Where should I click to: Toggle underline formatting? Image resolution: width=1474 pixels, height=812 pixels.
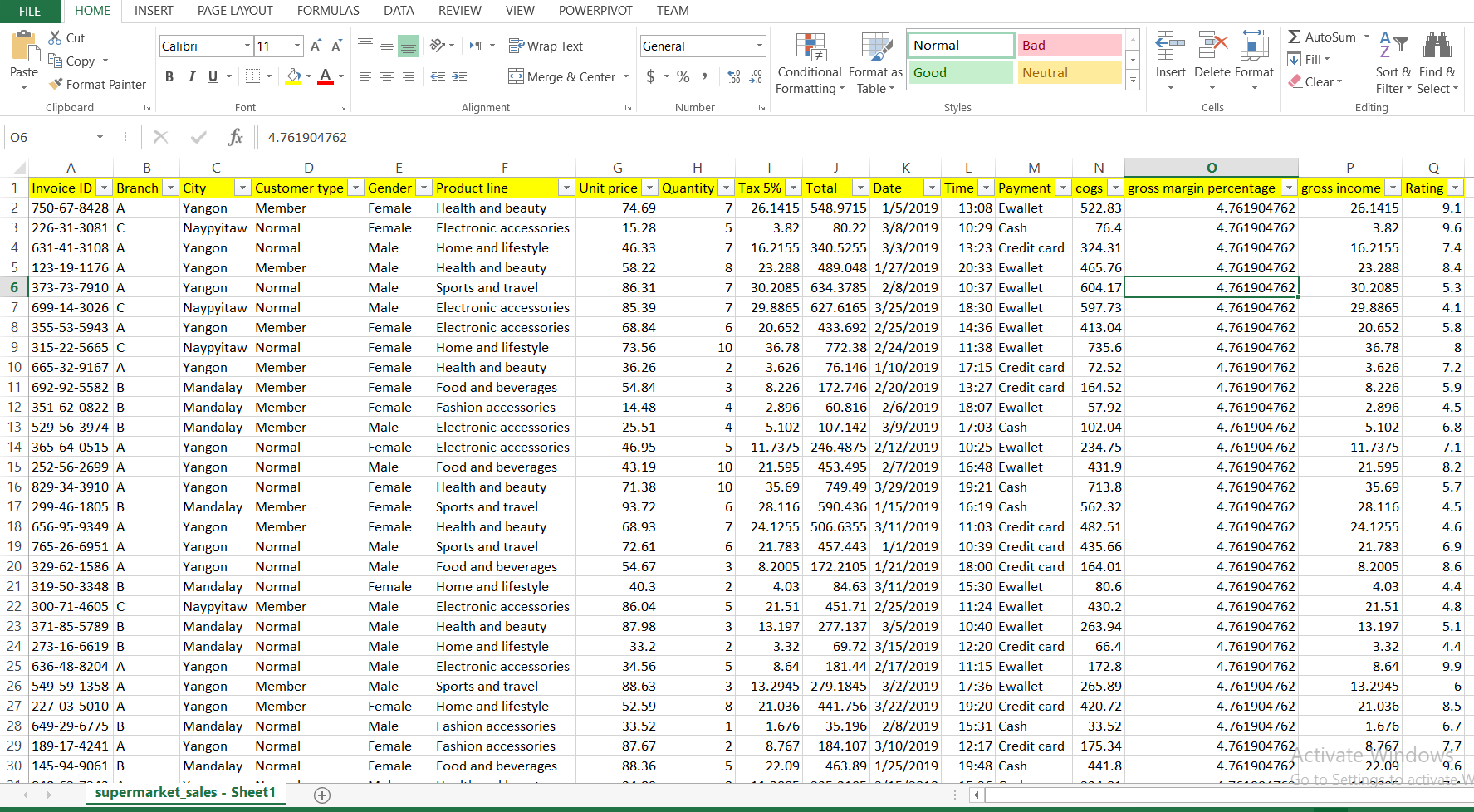click(213, 76)
